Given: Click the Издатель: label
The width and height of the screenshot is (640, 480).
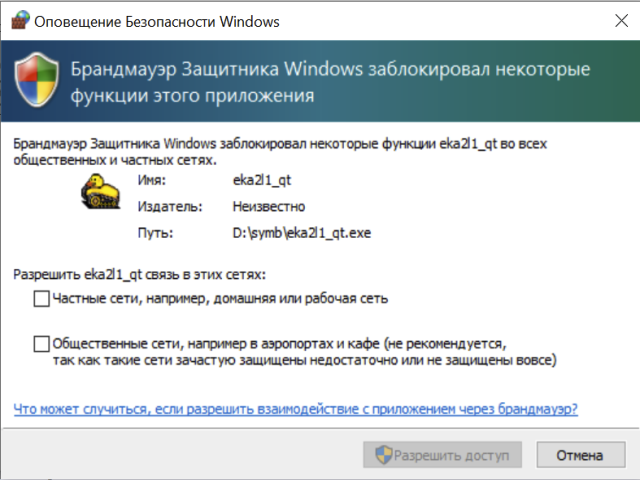Looking at the screenshot, I should [x=170, y=207].
